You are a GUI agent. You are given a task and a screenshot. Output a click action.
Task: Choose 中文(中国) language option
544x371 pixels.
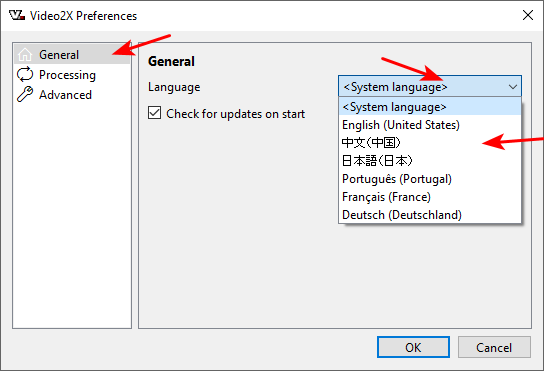(x=430, y=143)
